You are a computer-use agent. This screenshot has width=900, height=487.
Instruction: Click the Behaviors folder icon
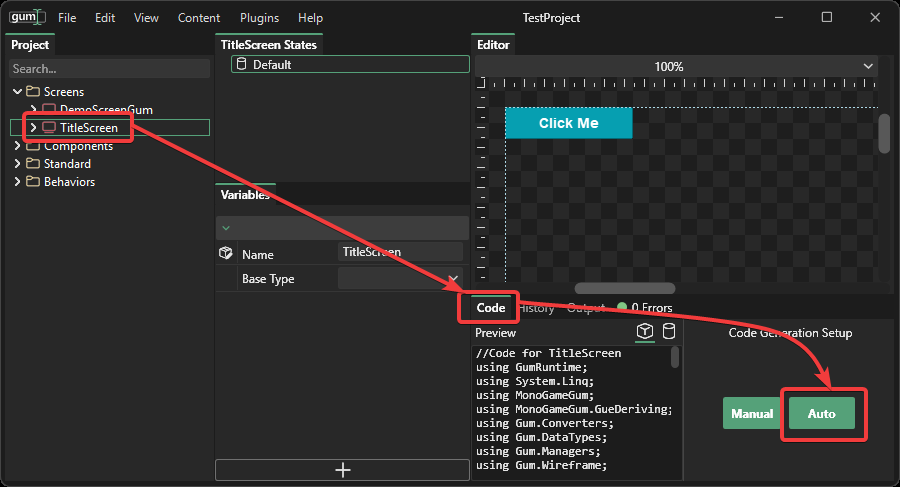tap(33, 182)
